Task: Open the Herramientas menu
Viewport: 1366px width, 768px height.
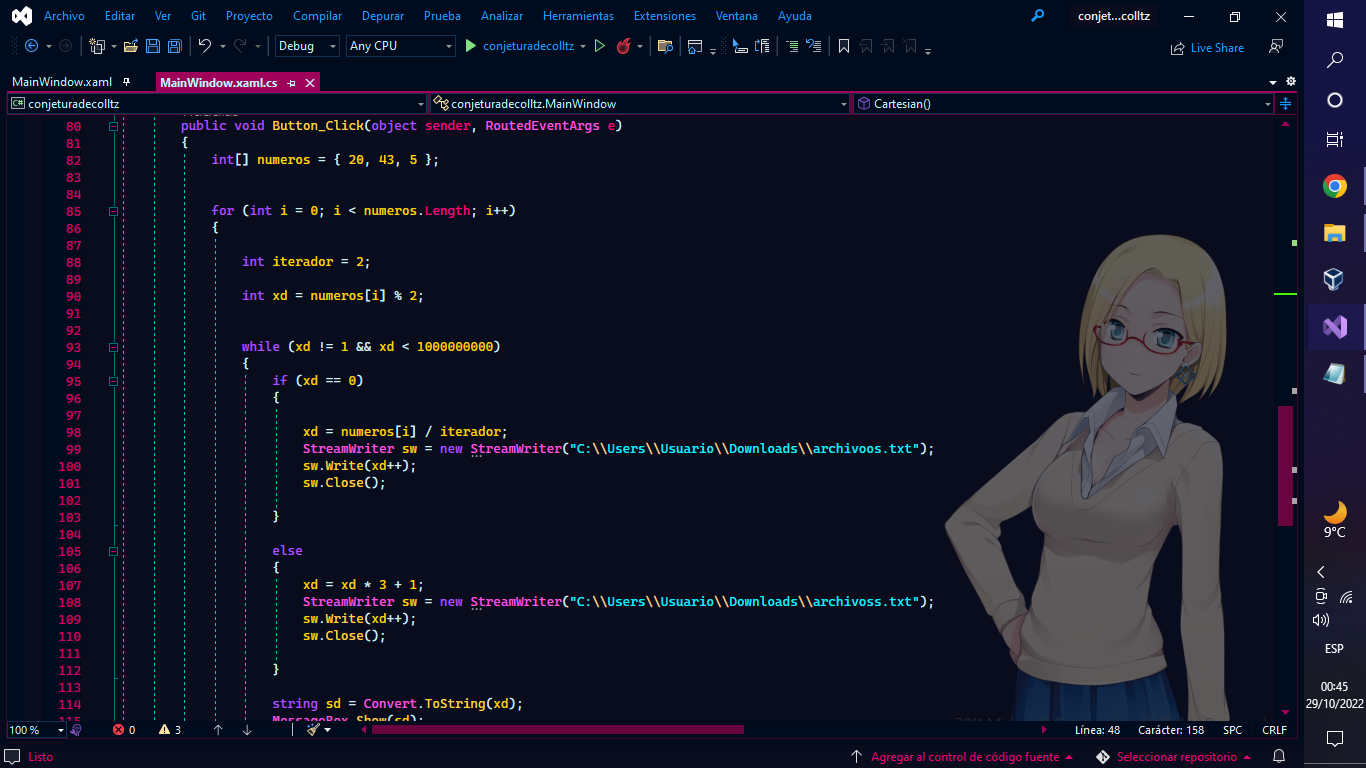Action: [578, 16]
